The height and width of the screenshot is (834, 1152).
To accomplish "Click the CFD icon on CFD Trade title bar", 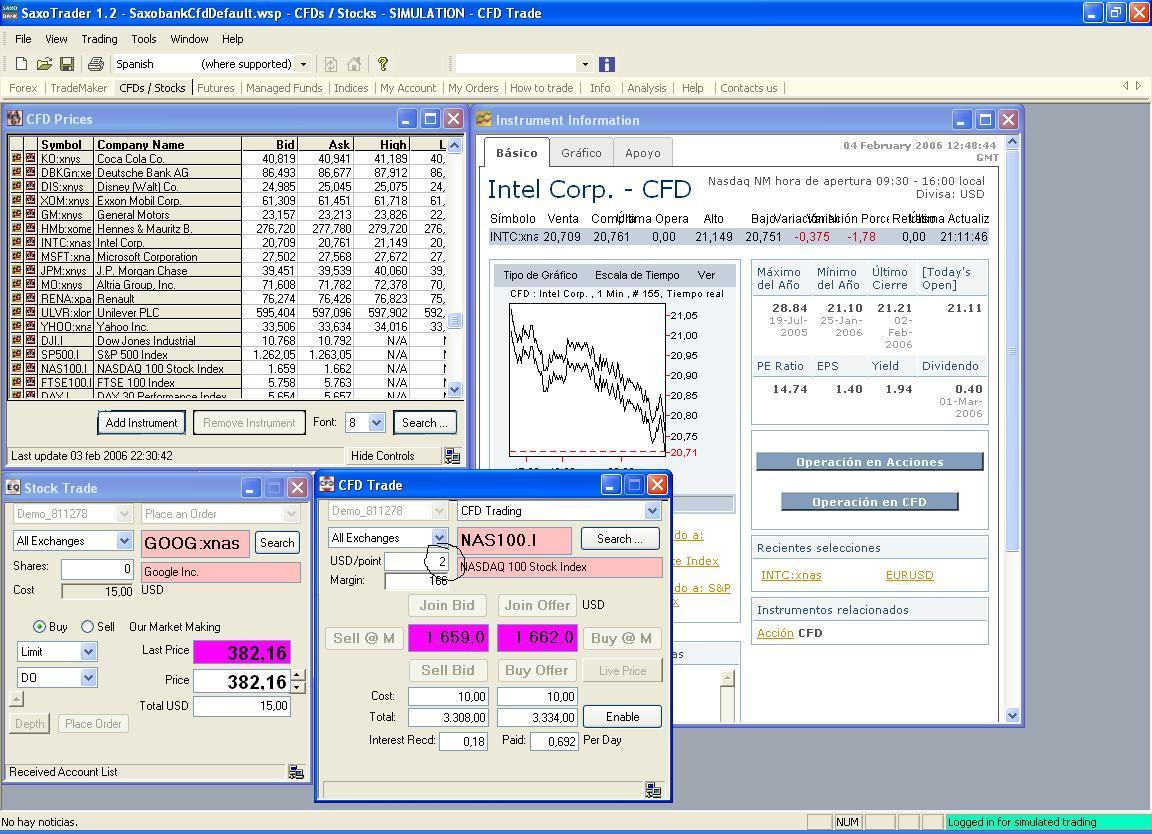I will (x=326, y=484).
